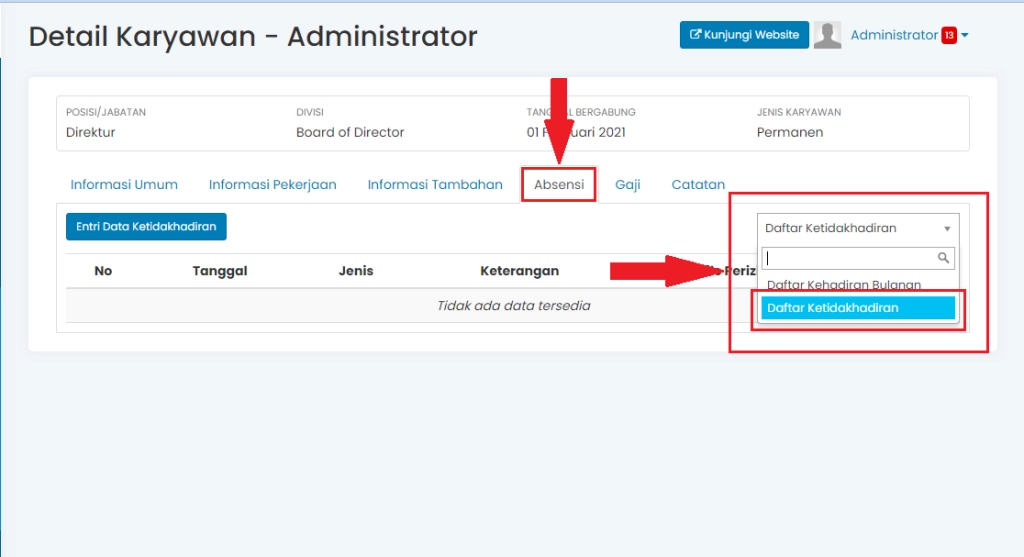Image resolution: width=1024 pixels, height=557 pixels.
Task: Click the Administrator username link
Action: (x=894, y=35)
